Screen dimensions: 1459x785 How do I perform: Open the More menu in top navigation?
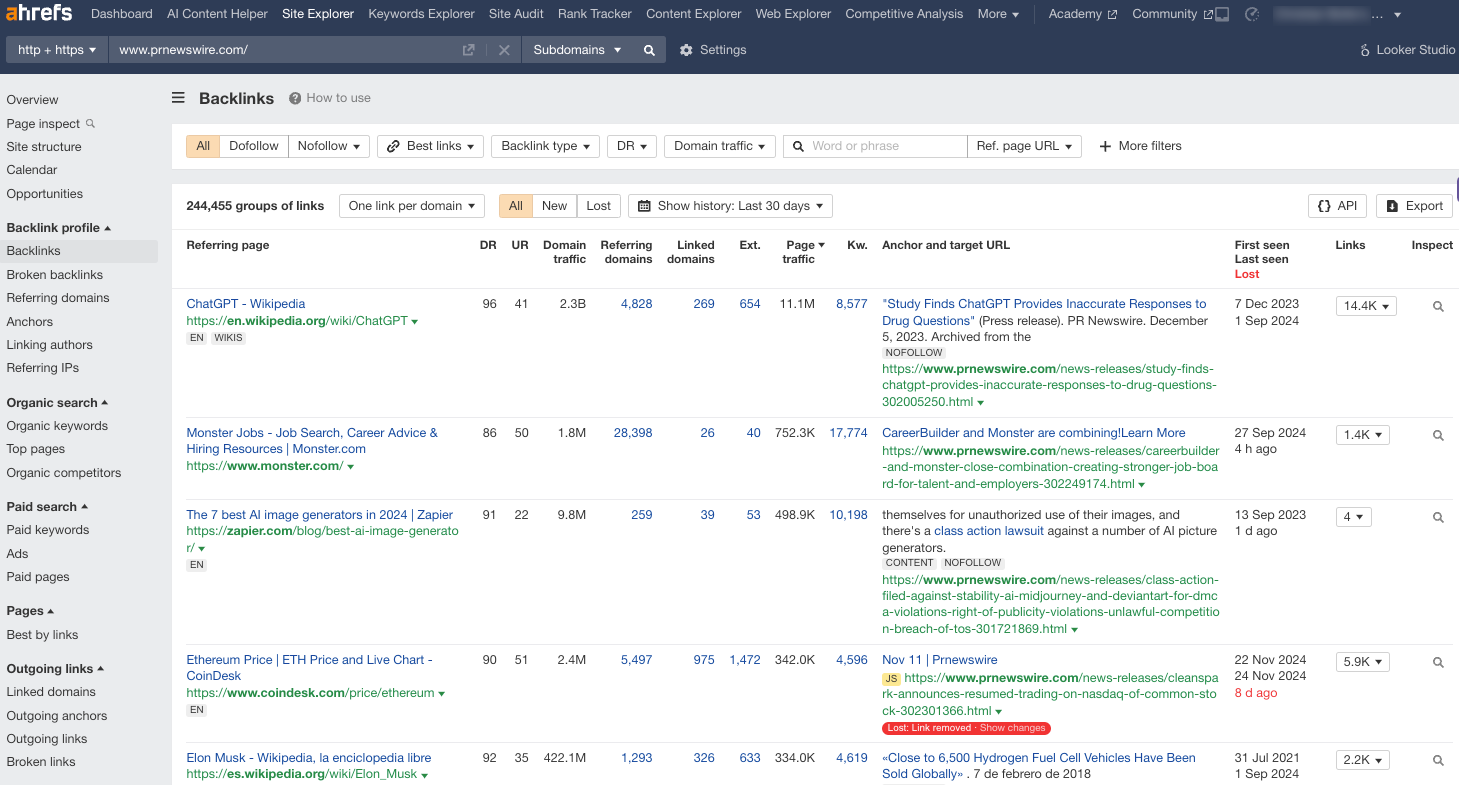click(x=998, y=14)
